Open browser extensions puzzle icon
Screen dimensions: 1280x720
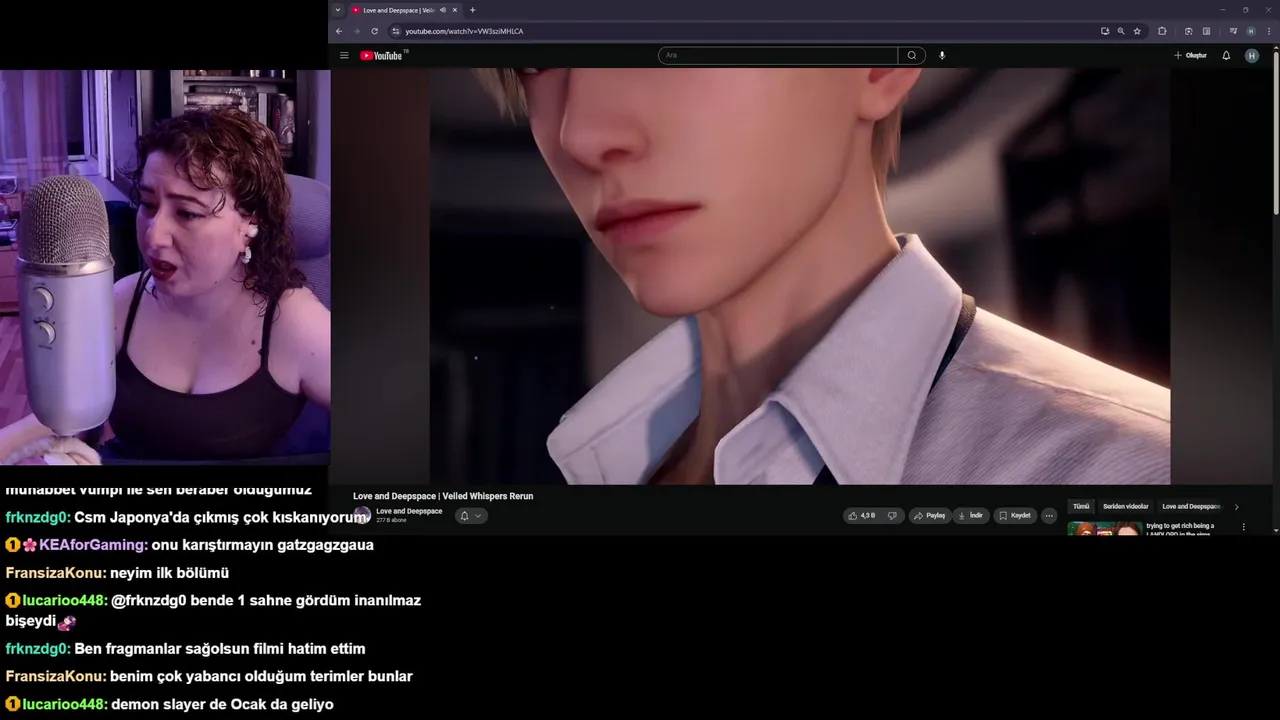[x=1162, y=31]
